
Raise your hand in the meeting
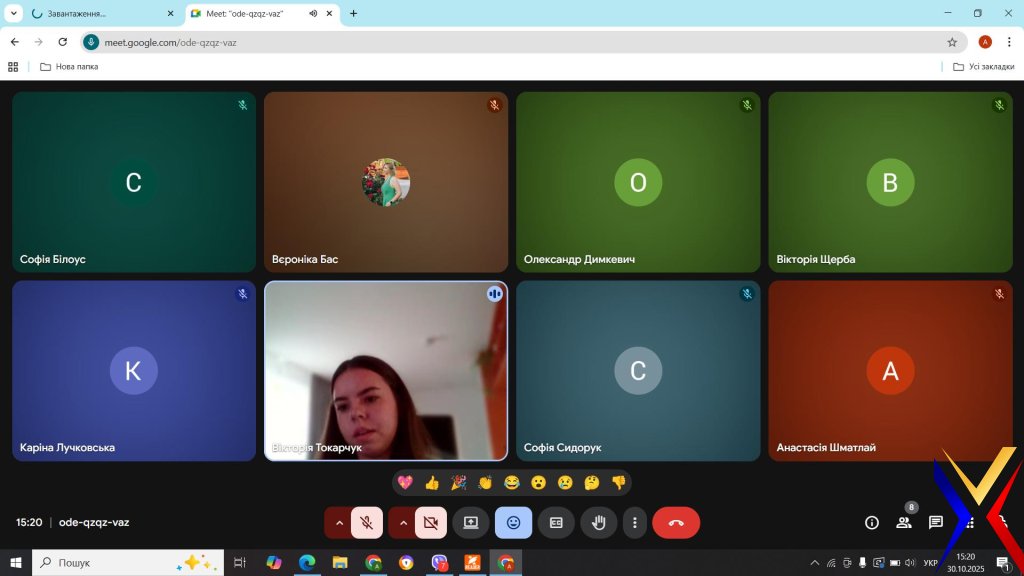click(x=598, y=522)
